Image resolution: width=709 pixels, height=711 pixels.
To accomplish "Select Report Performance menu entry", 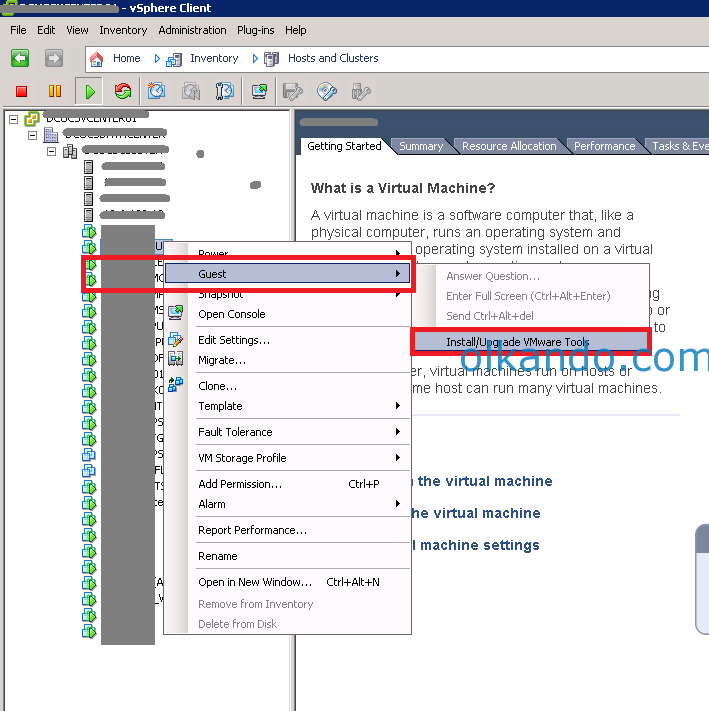I will point(287,530).
